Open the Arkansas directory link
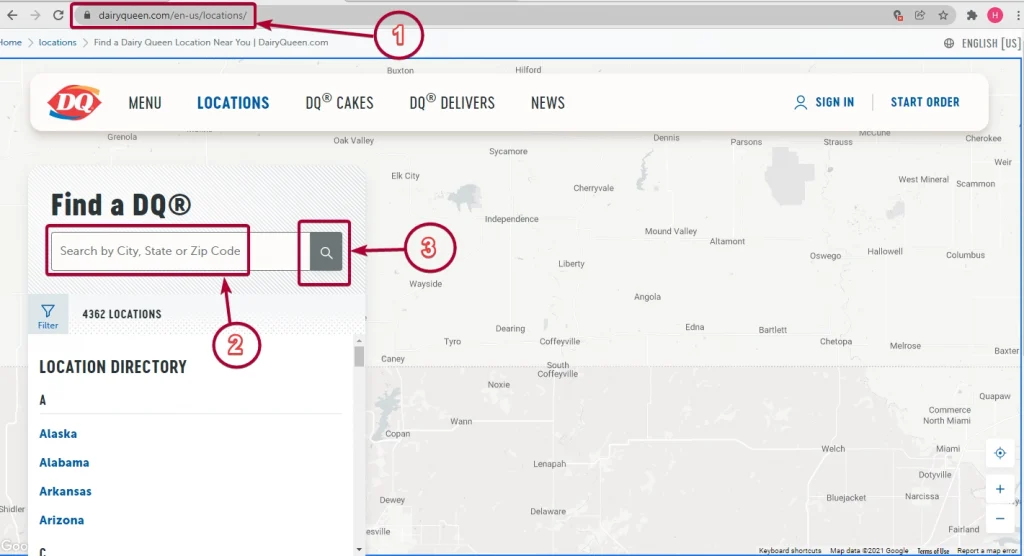Image resolution: width=1024 pixels, height=556 pixels. pos(65,491)
